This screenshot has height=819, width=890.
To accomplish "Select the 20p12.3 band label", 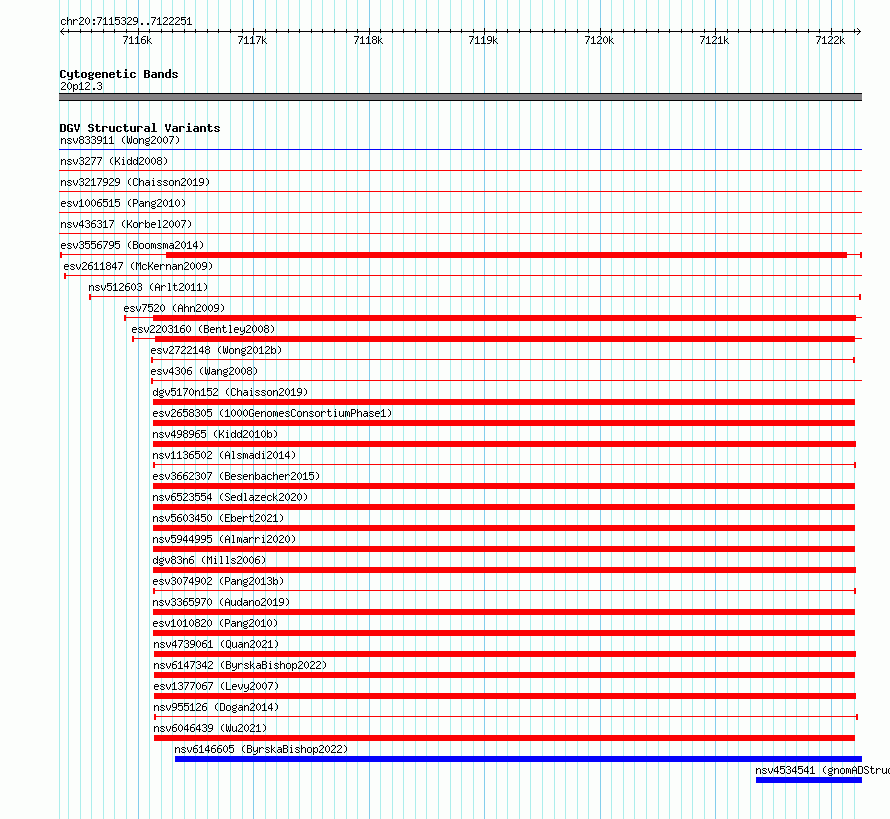I will click(x=81, y=86).
